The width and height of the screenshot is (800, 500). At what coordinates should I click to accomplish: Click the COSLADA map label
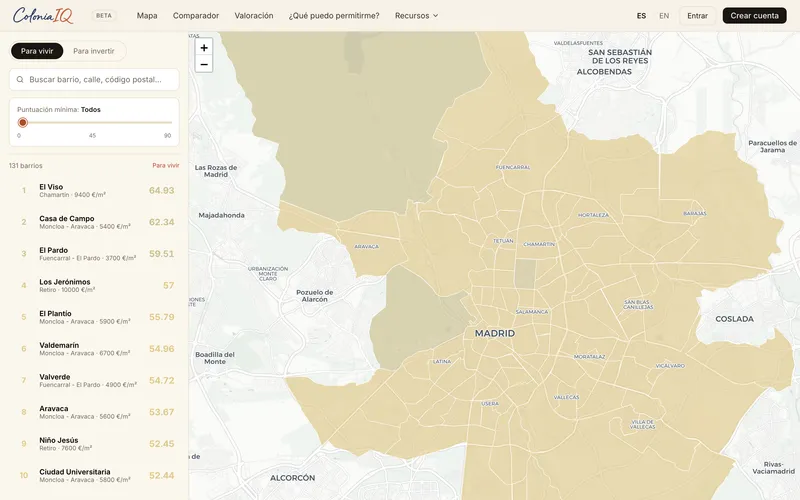point(735,319)
